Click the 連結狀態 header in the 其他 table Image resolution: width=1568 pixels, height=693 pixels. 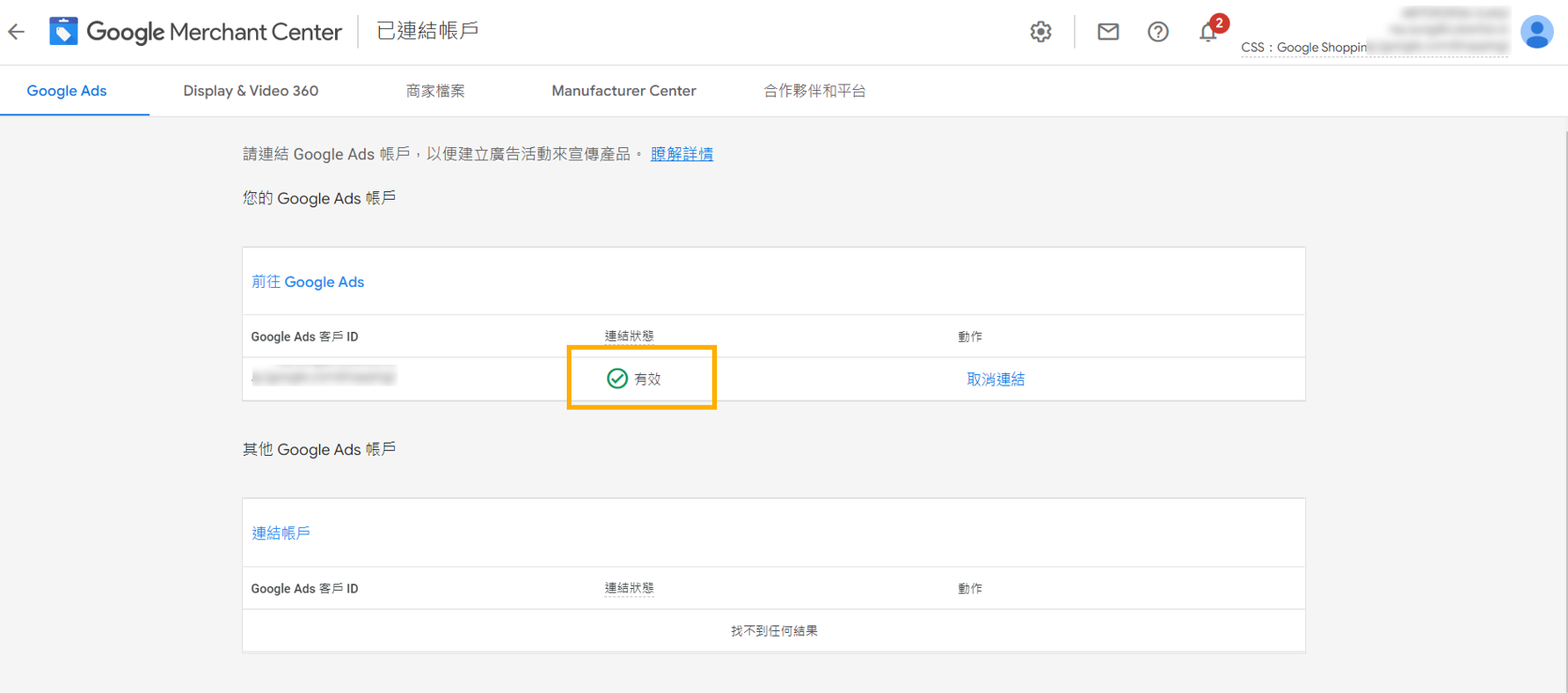tap(630, 588)
